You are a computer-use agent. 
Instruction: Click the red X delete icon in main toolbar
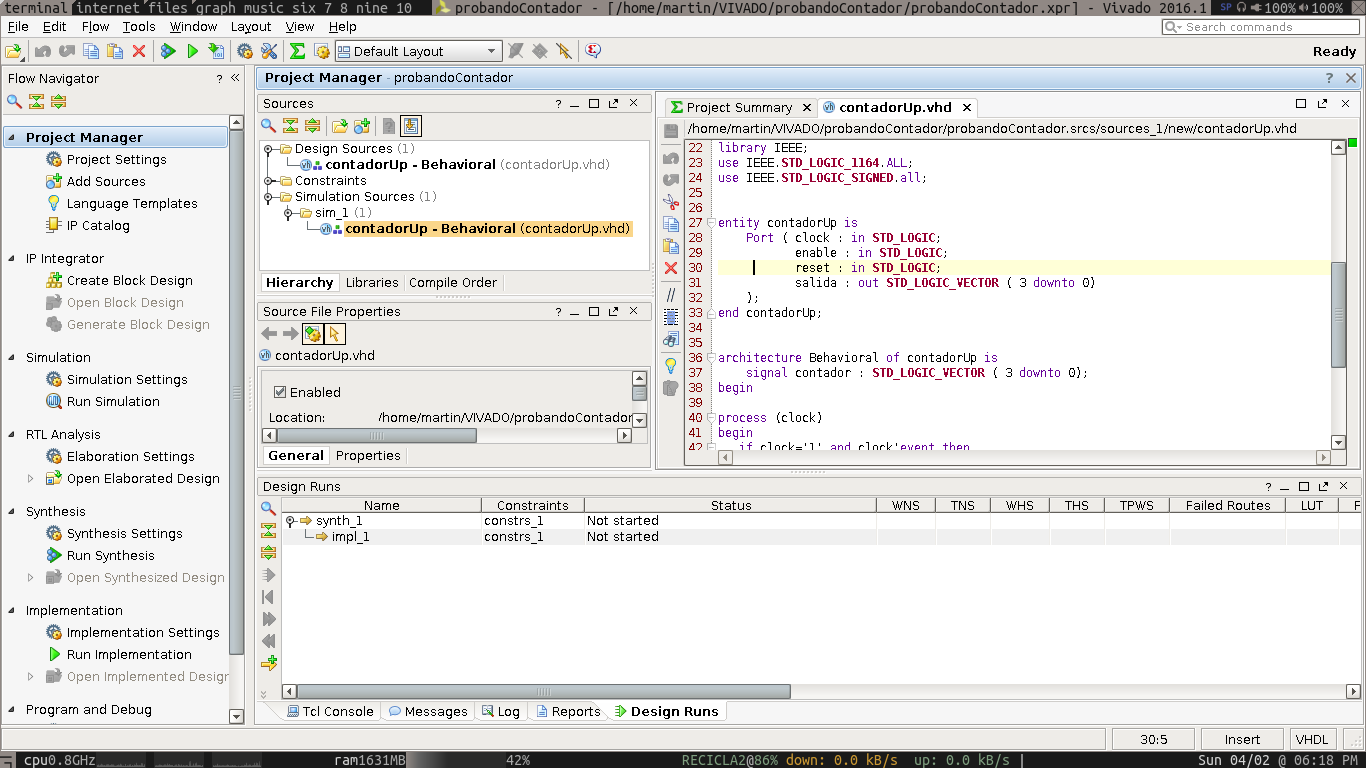click(139, 51)
